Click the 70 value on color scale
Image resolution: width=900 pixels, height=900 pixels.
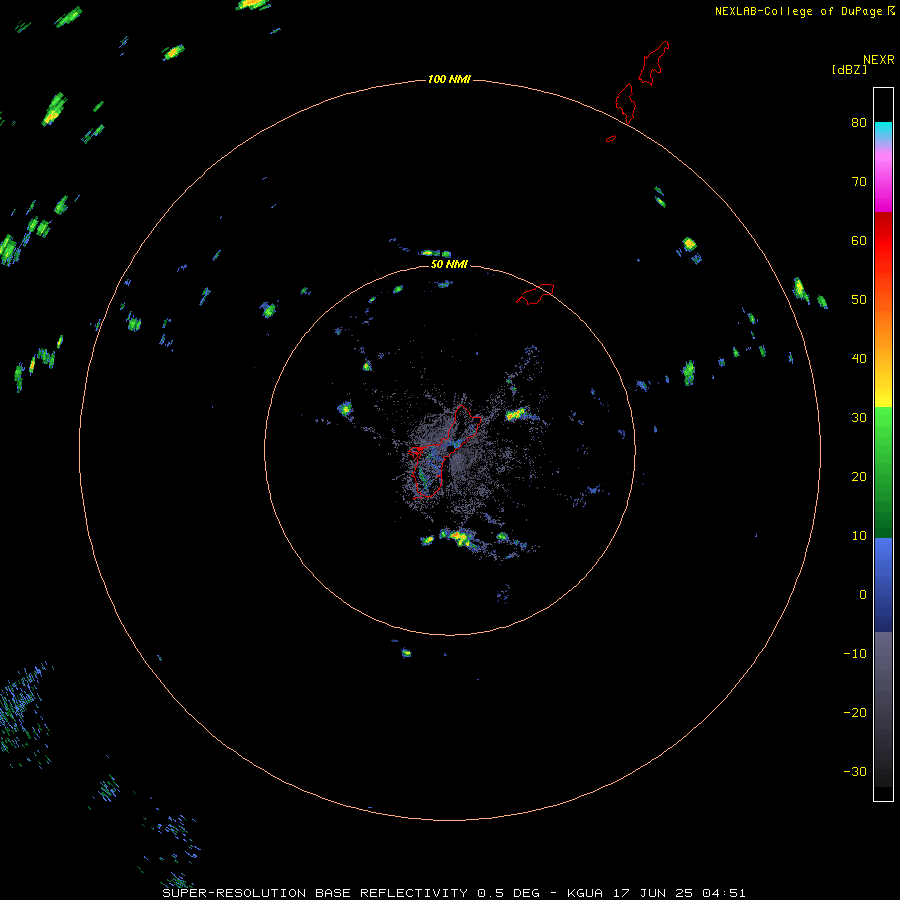click(859, 181)
